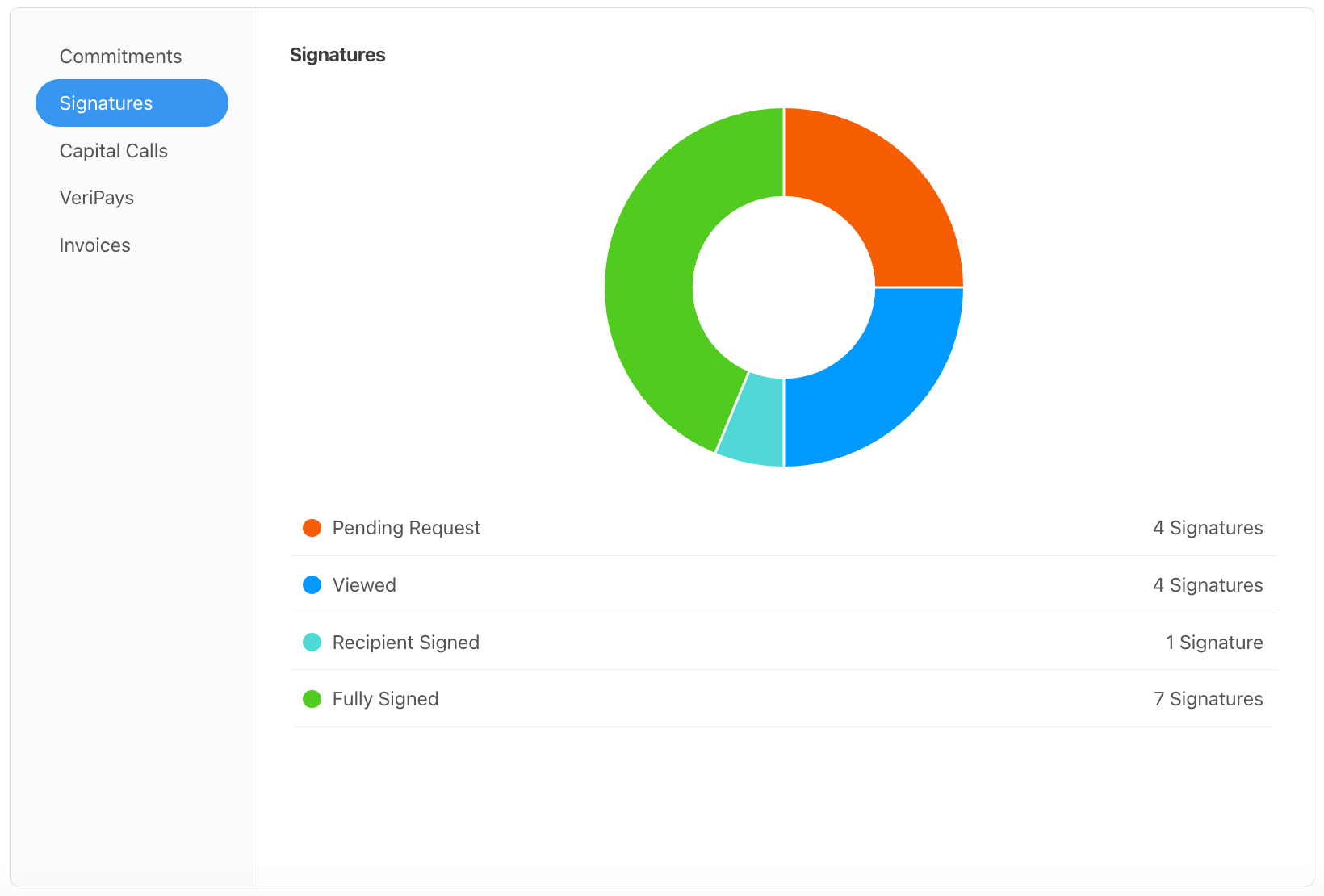Image resolution: width=1324 pixels, height=896 pixels.
Task: Open the Invoices page
Action: 94,245
